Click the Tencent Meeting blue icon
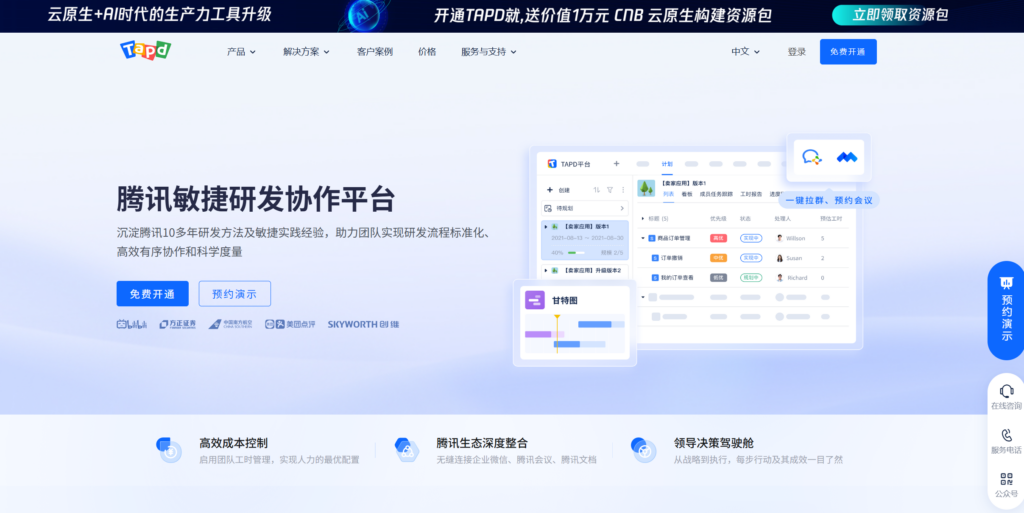Screen dimensions: 1024x513 [846, 157]
